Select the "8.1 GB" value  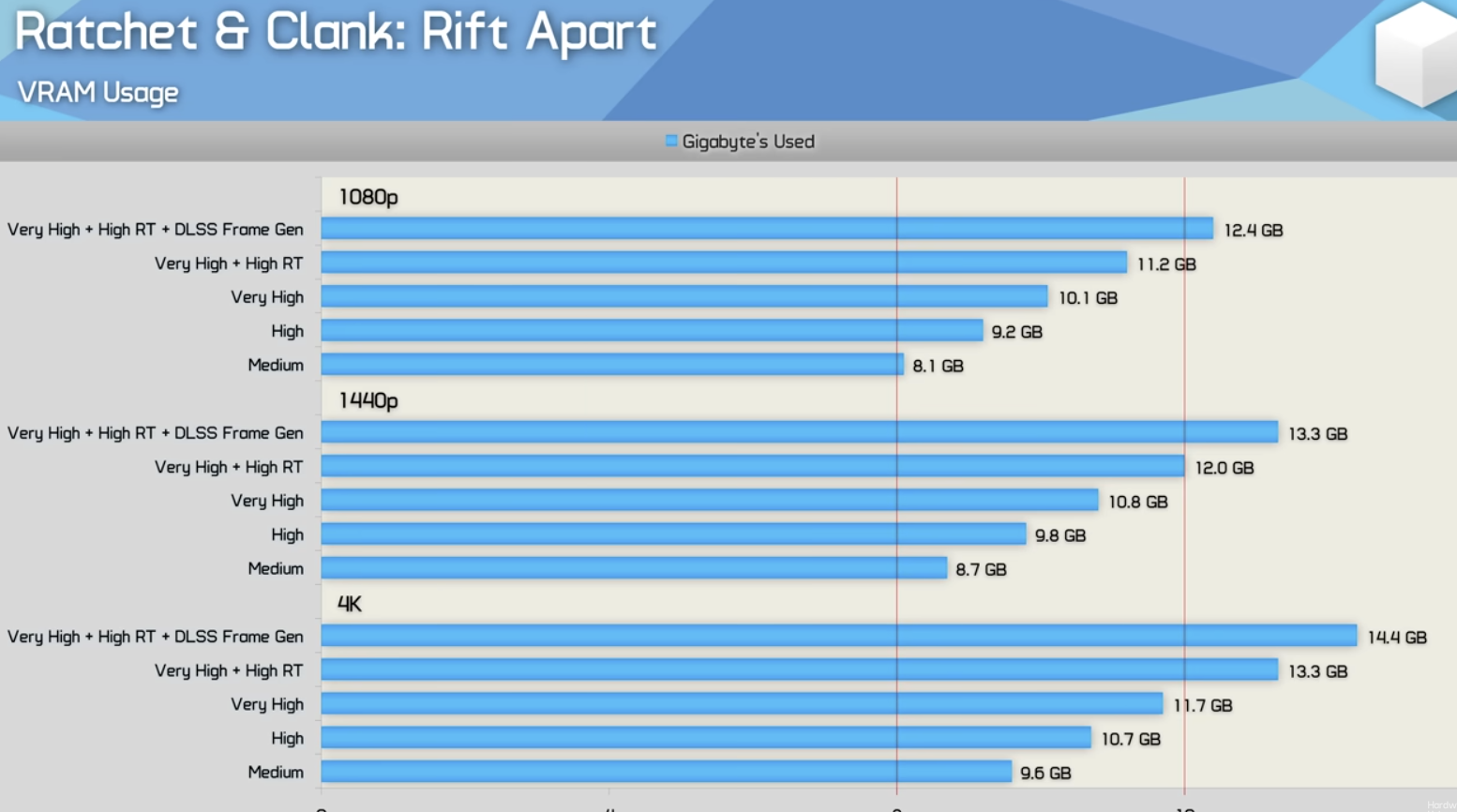(939, 366)
